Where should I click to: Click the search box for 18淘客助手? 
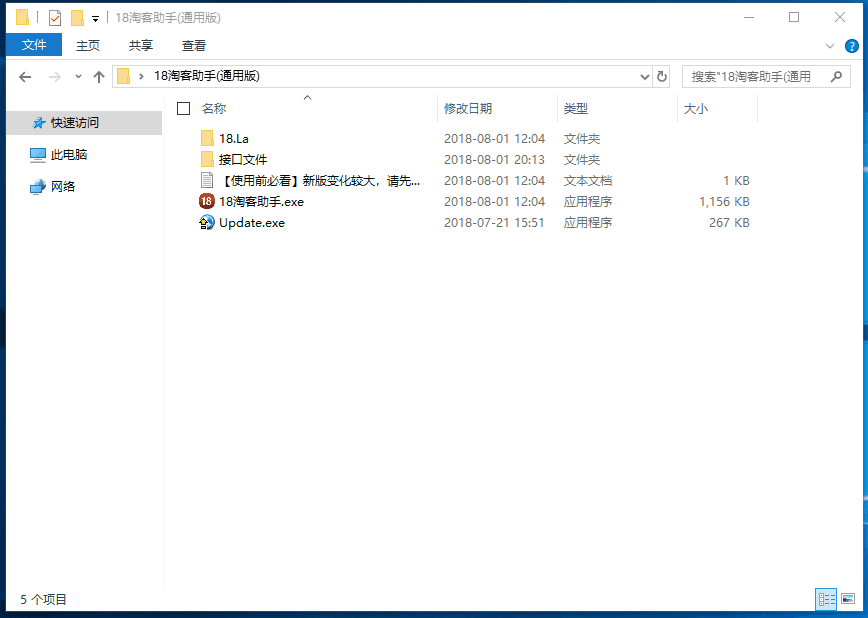[752, 76]
